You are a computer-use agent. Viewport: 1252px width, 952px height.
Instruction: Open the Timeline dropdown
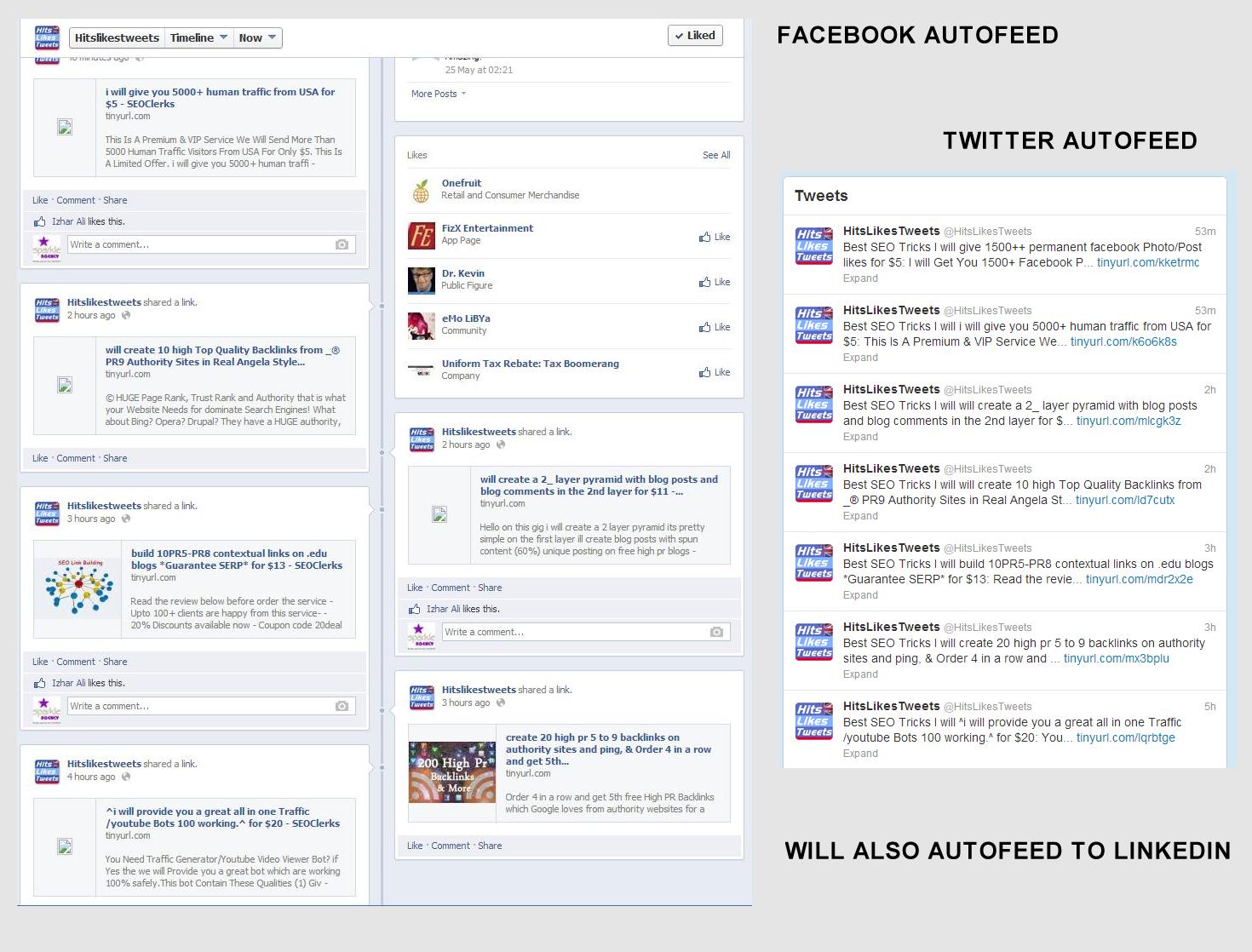click(199, 37)
